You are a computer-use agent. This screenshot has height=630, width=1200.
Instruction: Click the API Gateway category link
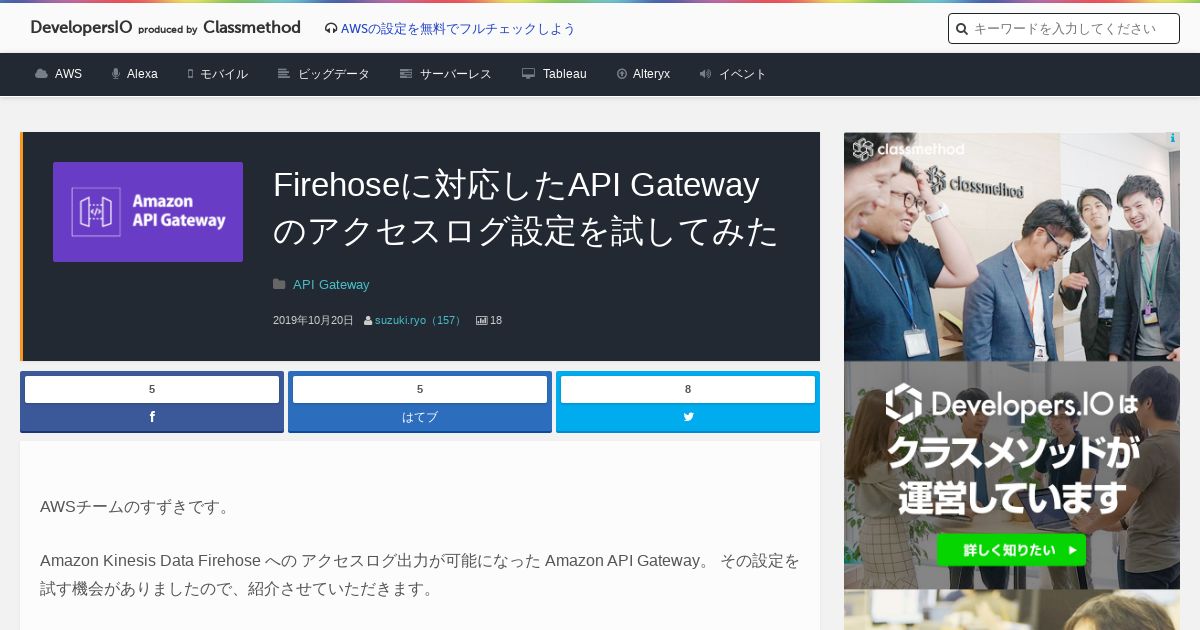click(331, 284)
